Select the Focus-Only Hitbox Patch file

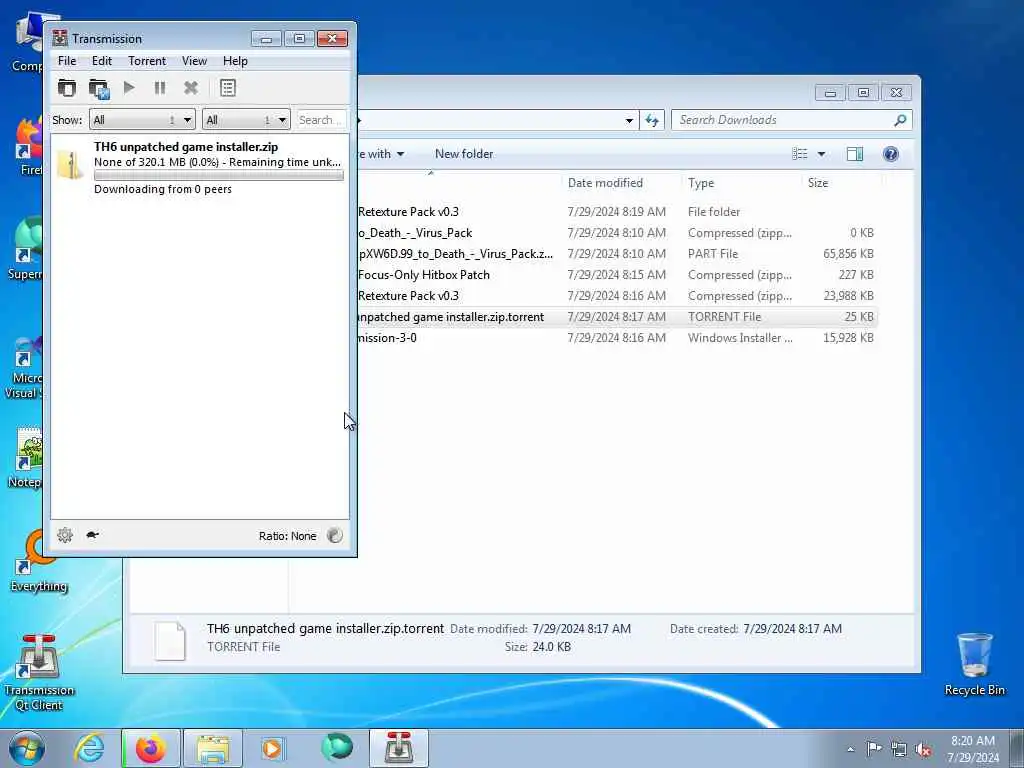616,275
